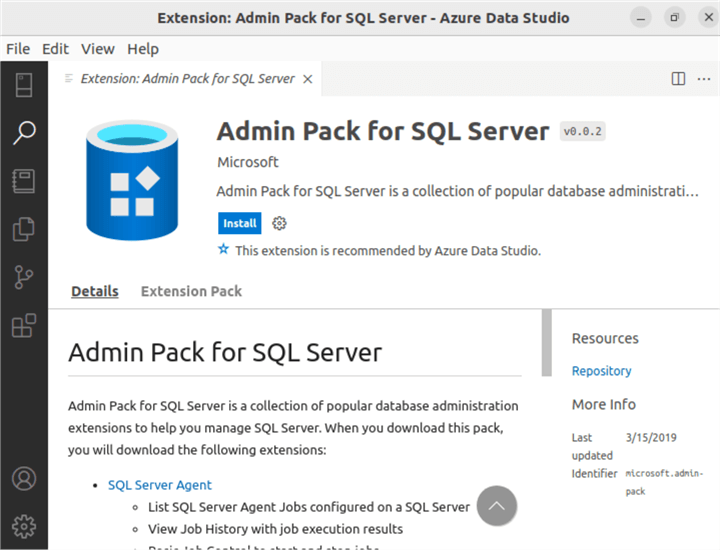
Task: Follow the SQL Server Agent link
Action: point(160,485)
